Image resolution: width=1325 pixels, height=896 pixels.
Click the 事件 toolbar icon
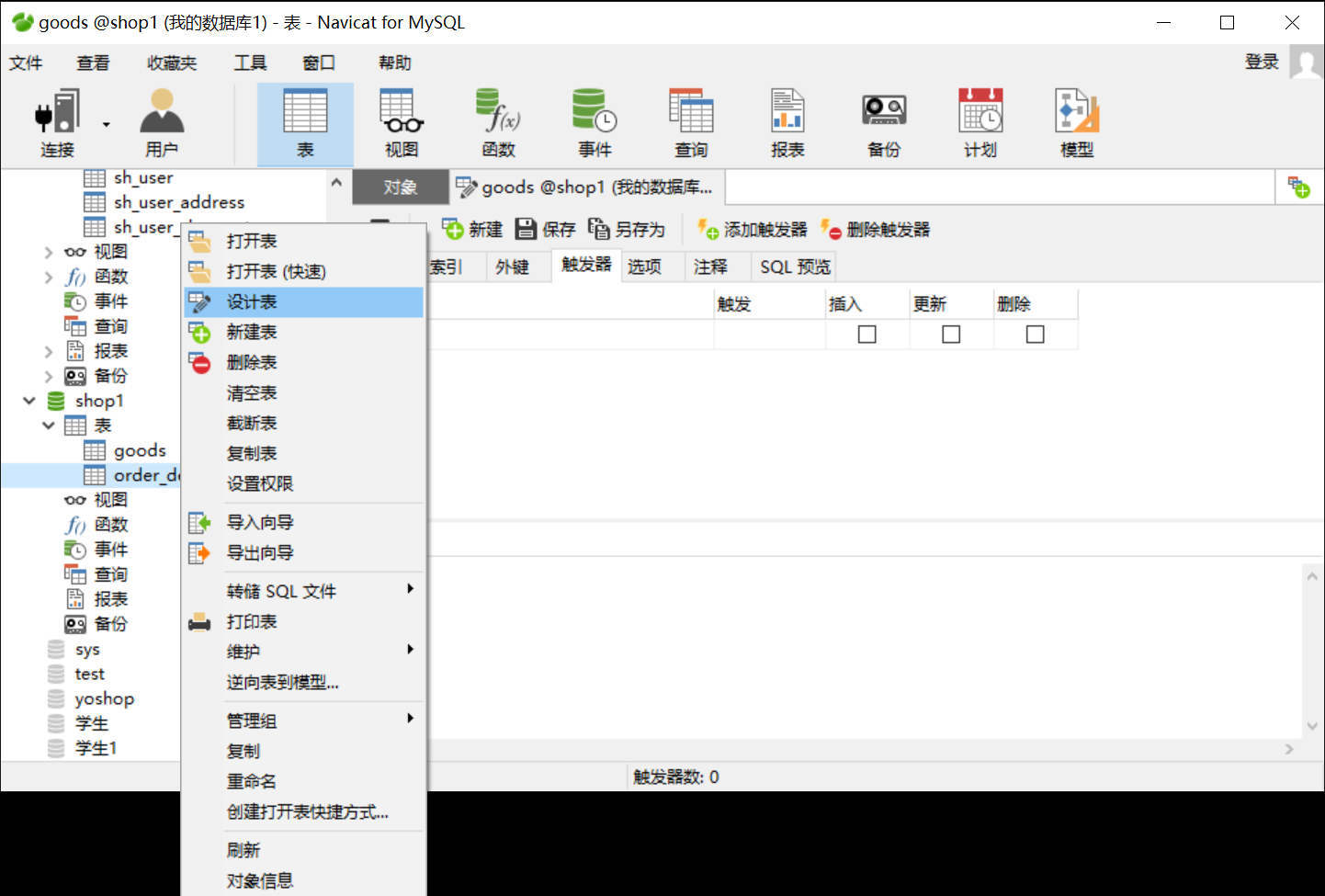(594, 122)
